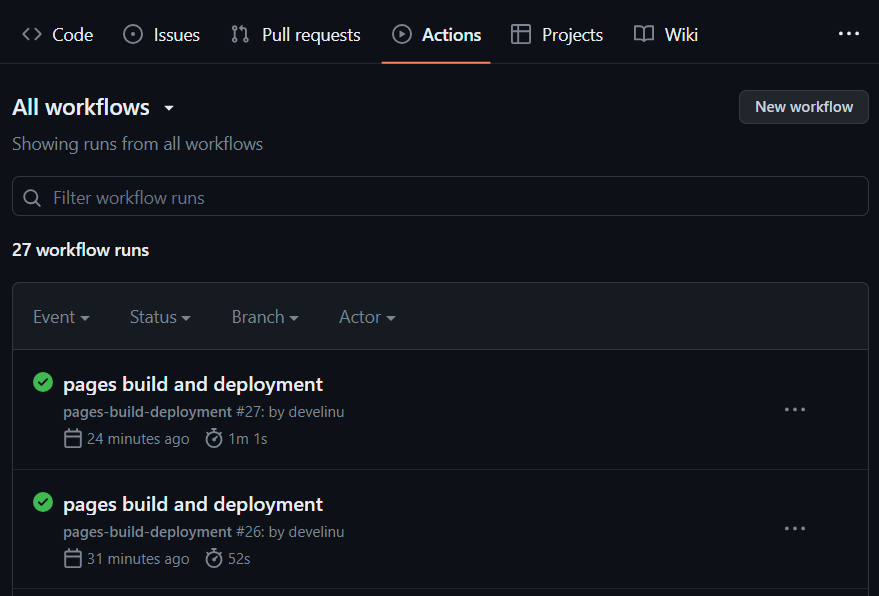The height and width of the screenshot is (596, 879).
Task: Click calendar icon beside 24 minutes ago
Action: (73, 438)
